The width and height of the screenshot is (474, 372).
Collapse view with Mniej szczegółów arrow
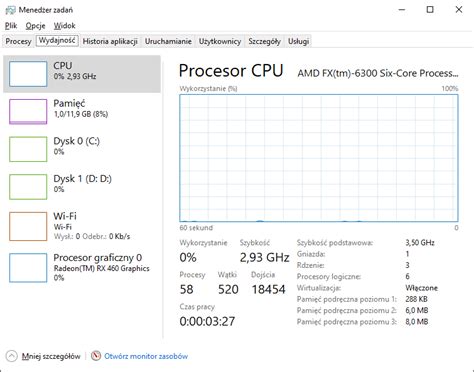point(11,356)
